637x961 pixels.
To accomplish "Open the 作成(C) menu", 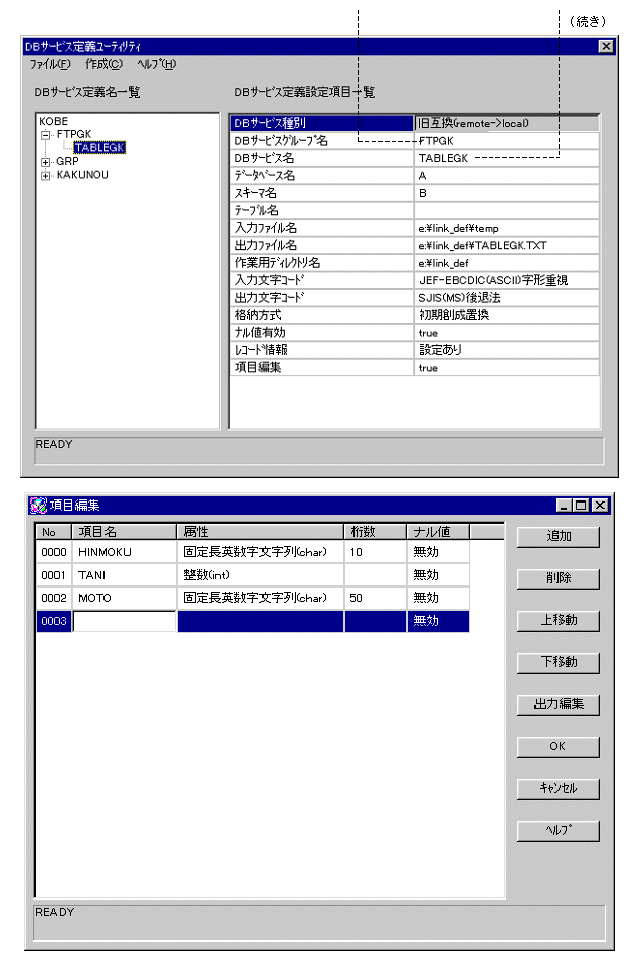I will (104, 64).
